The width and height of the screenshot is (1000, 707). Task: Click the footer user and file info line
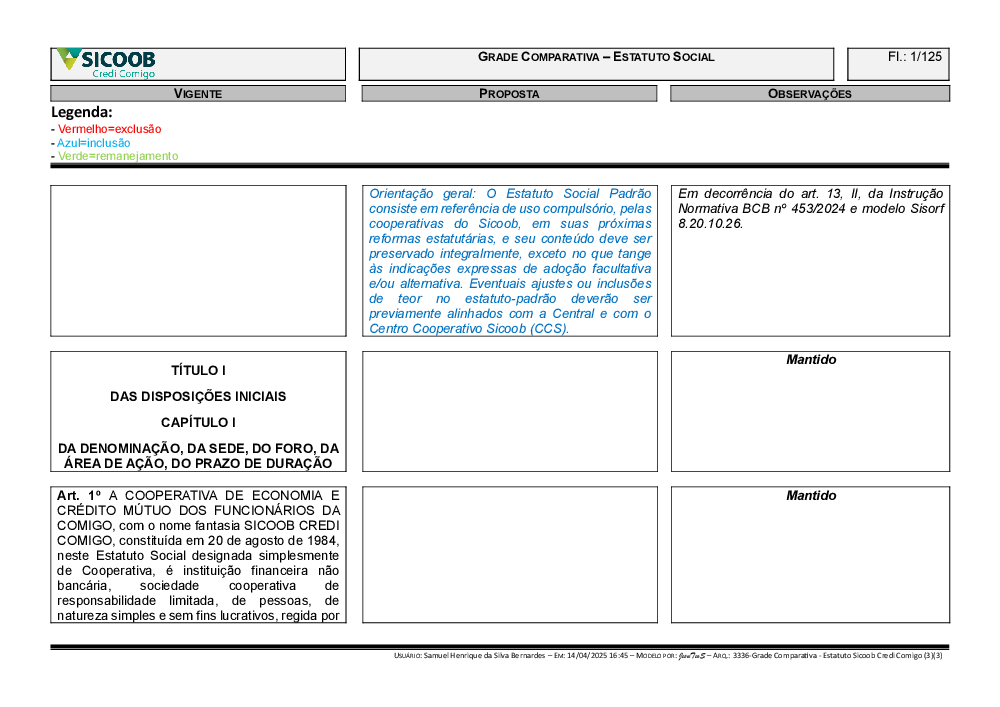click(669, 655)
